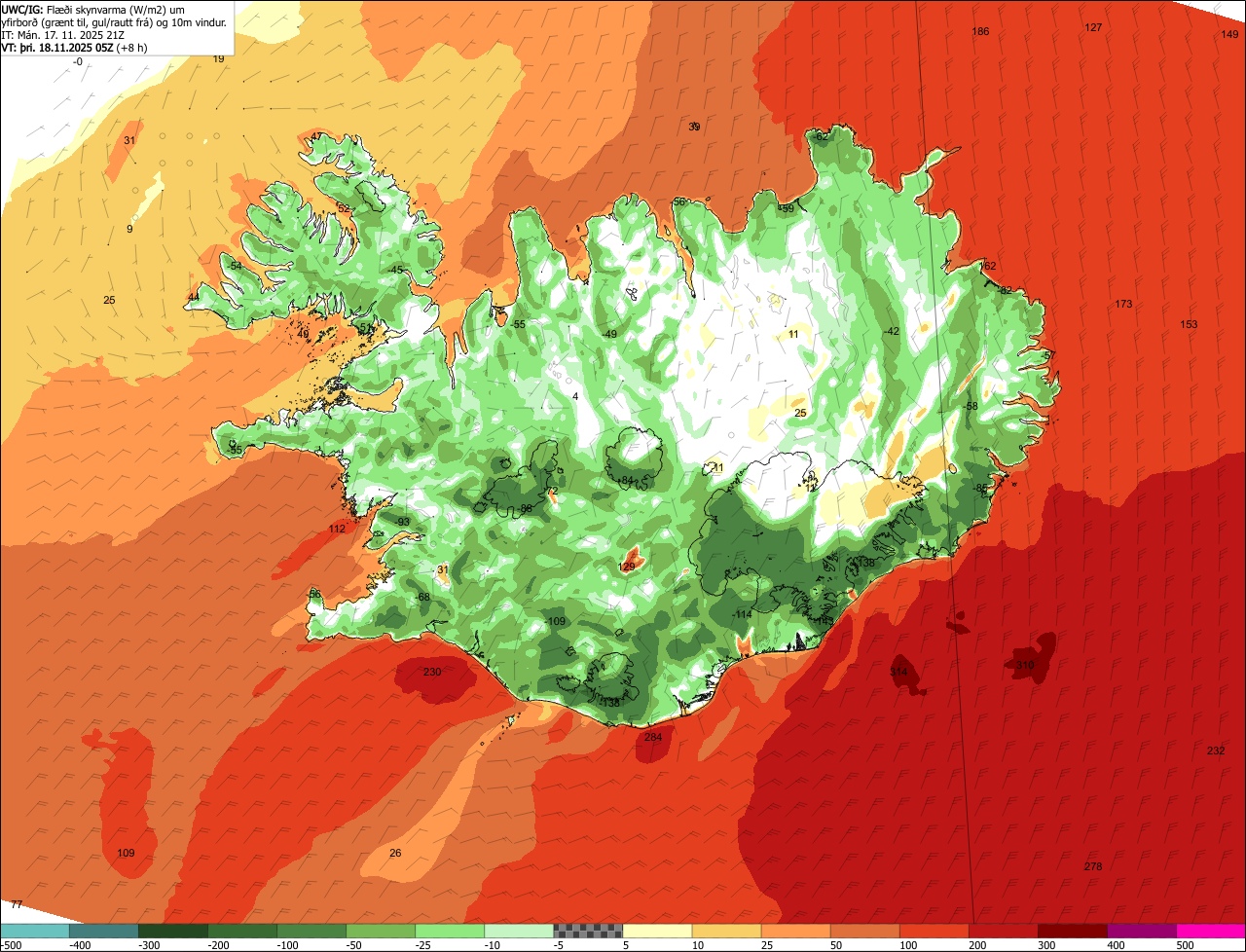Click the flux value -0 below title box
The width and height of the screenshot is (1246, 952).
click(78, 61)
